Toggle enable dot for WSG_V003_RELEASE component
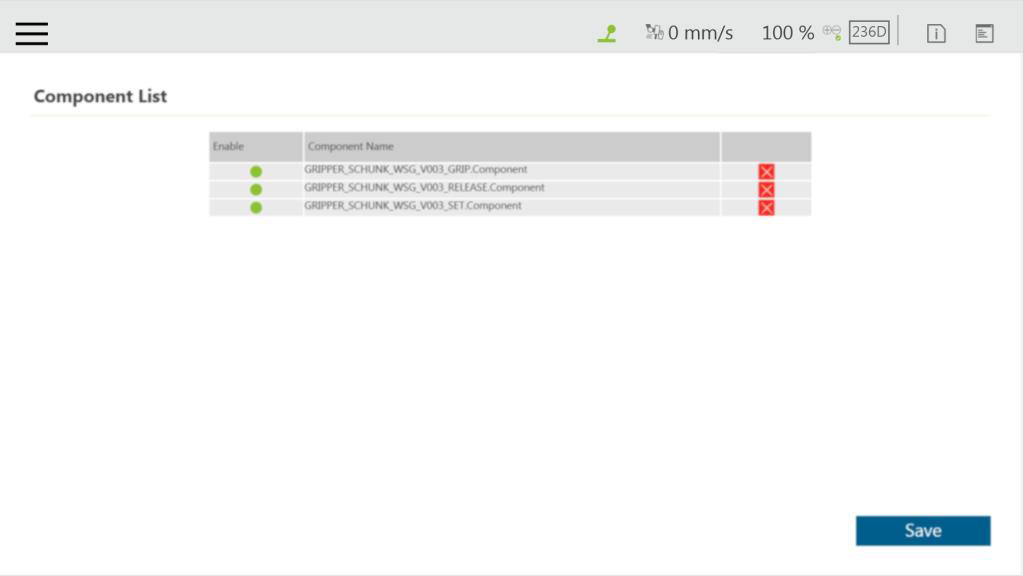Screen dimensions: 1023x576 (x=256, y=189)
